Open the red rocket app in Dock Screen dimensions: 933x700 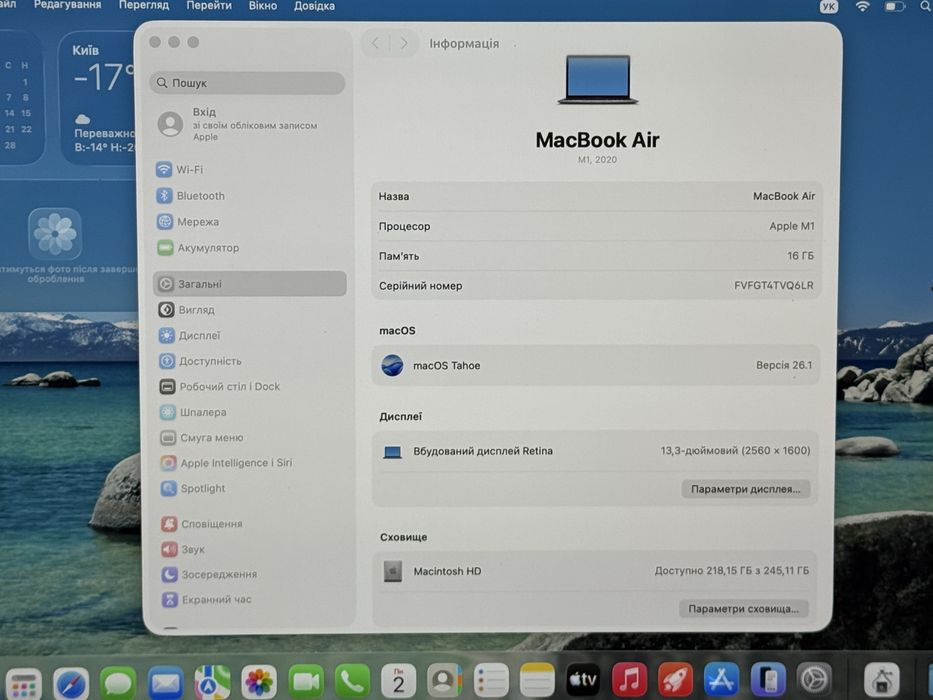click(x=675, y=679)
